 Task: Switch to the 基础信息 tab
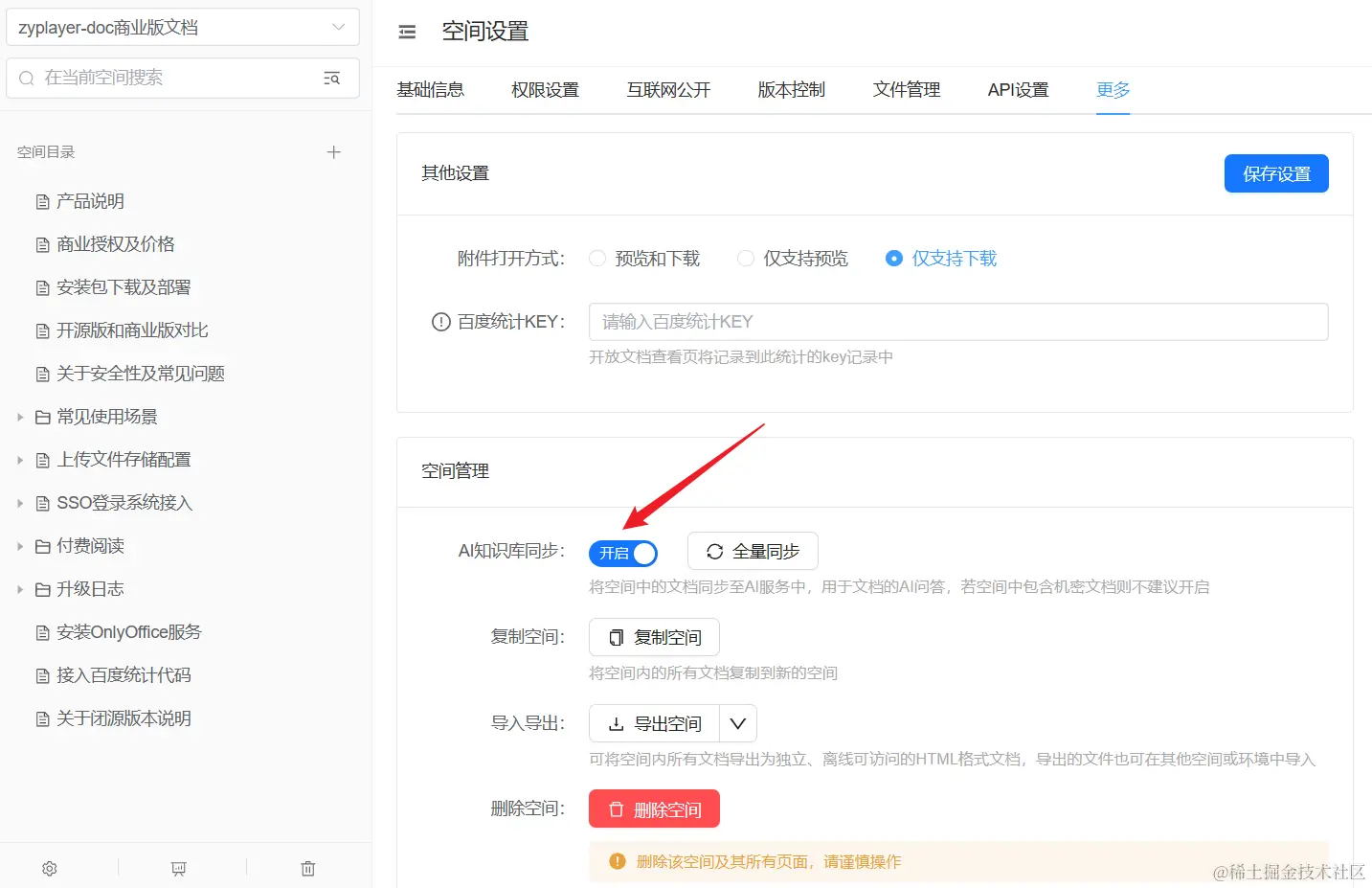pos(431,90)
